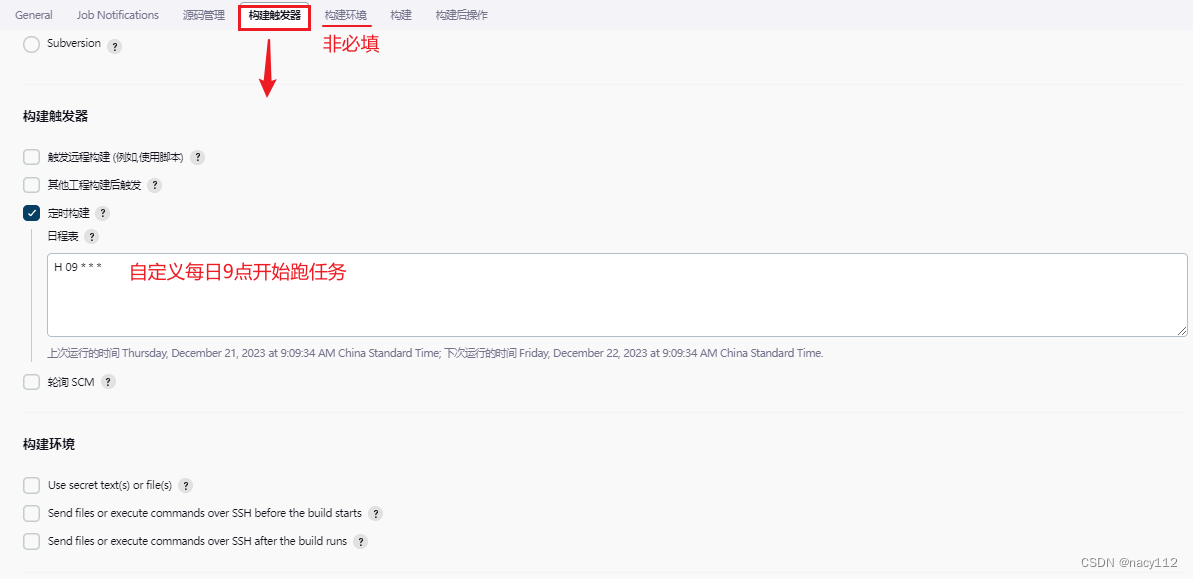Screen dimensions: 1193x579
Task: Show help for 定时构建 option
Action: point(103,214)
